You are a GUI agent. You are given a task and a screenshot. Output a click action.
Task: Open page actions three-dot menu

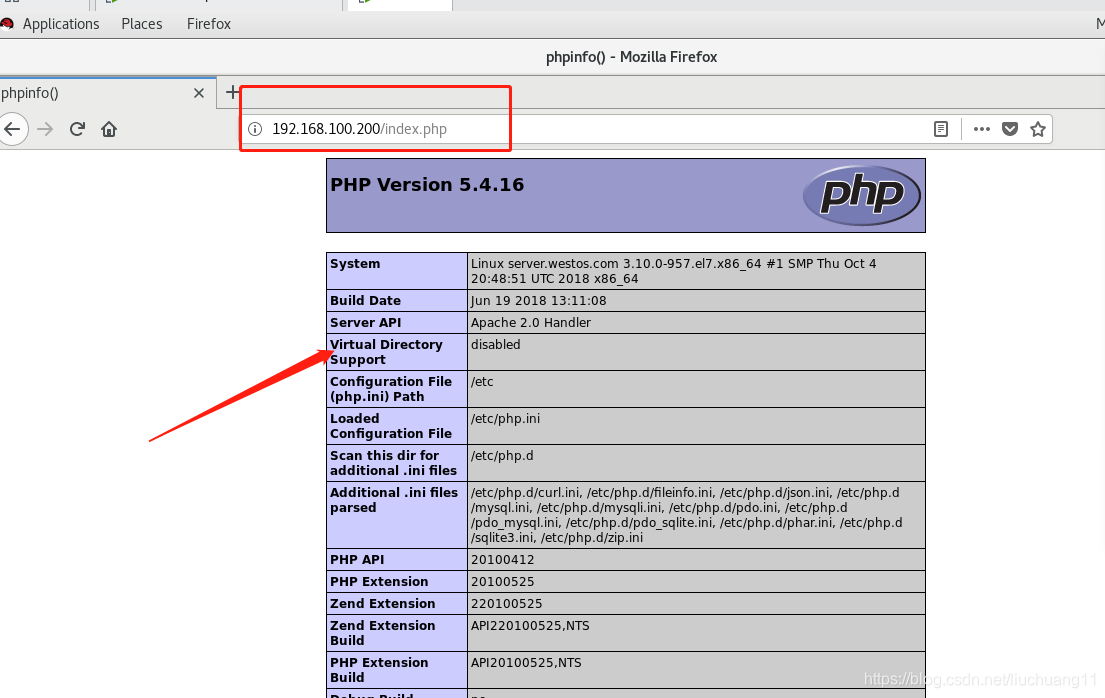(982, 129)
